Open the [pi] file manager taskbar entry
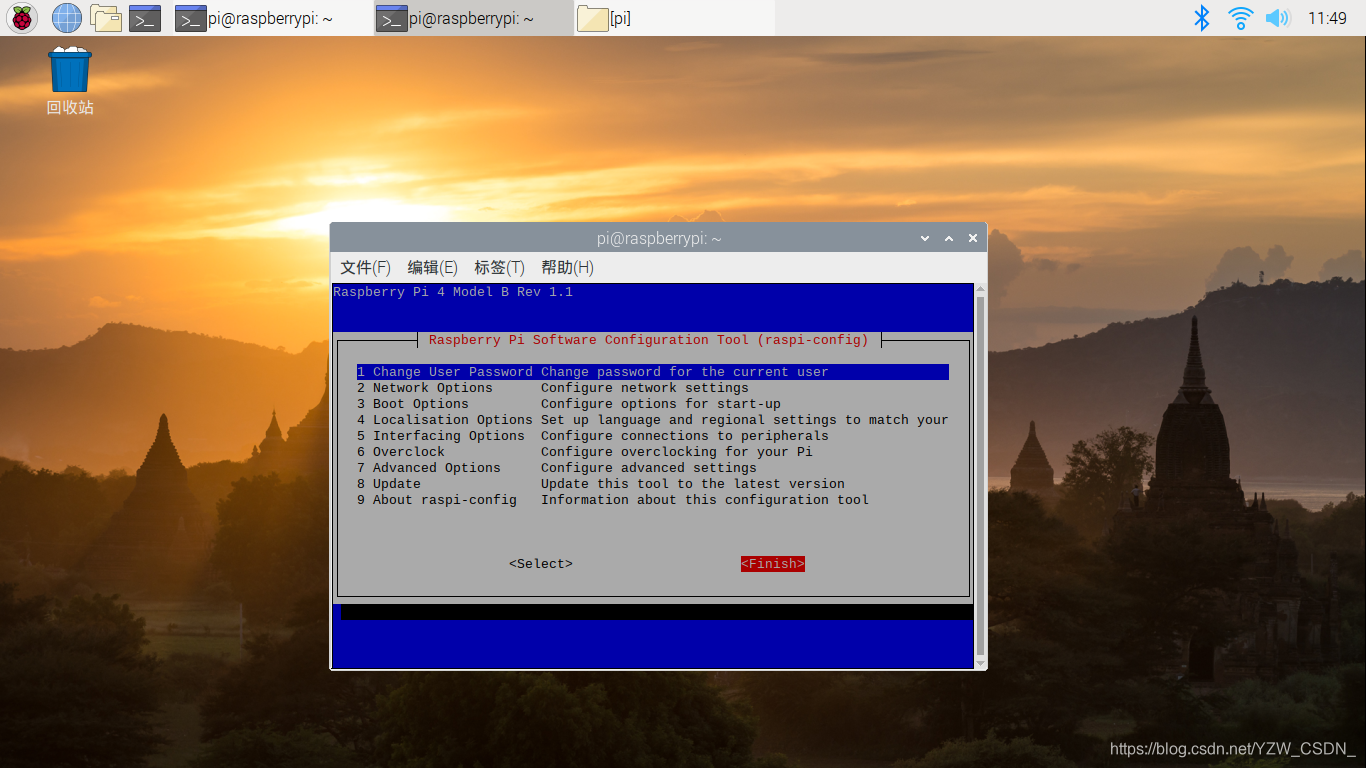 [x=674, y=18]
